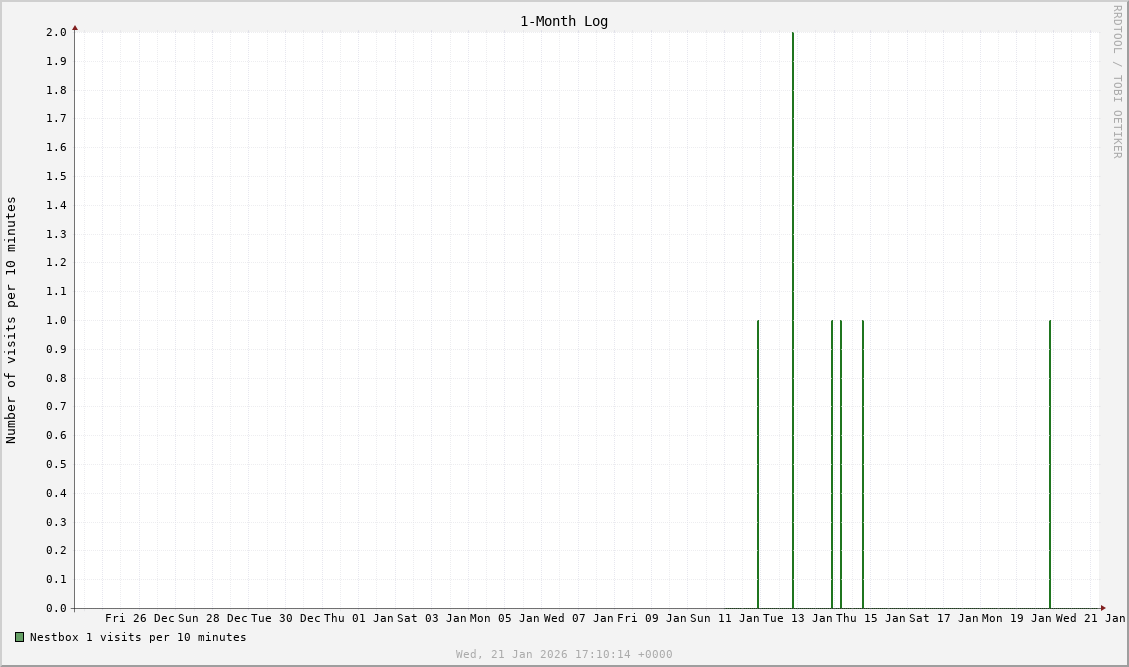1129x667 pixels.
Task: Click the RRDTOOL / TOBI OETIKER watermark
Action: click(x=1117, y=82)
